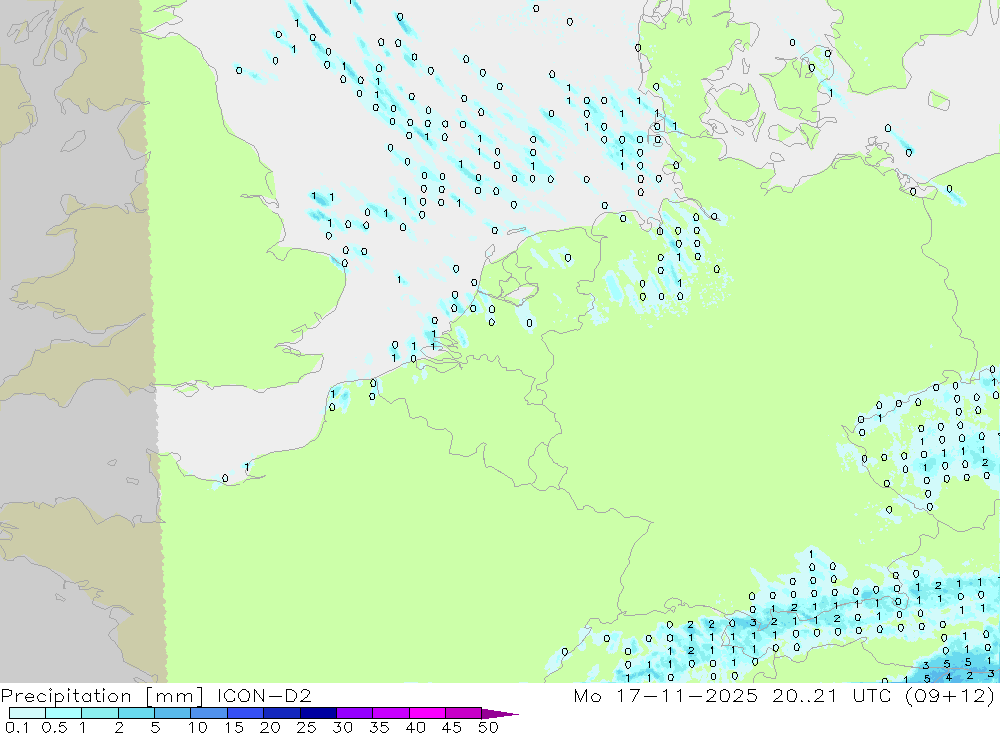Click the 'Mo 17-11-2025' date text
1000x733 pixels.
(x=666, y=695)
